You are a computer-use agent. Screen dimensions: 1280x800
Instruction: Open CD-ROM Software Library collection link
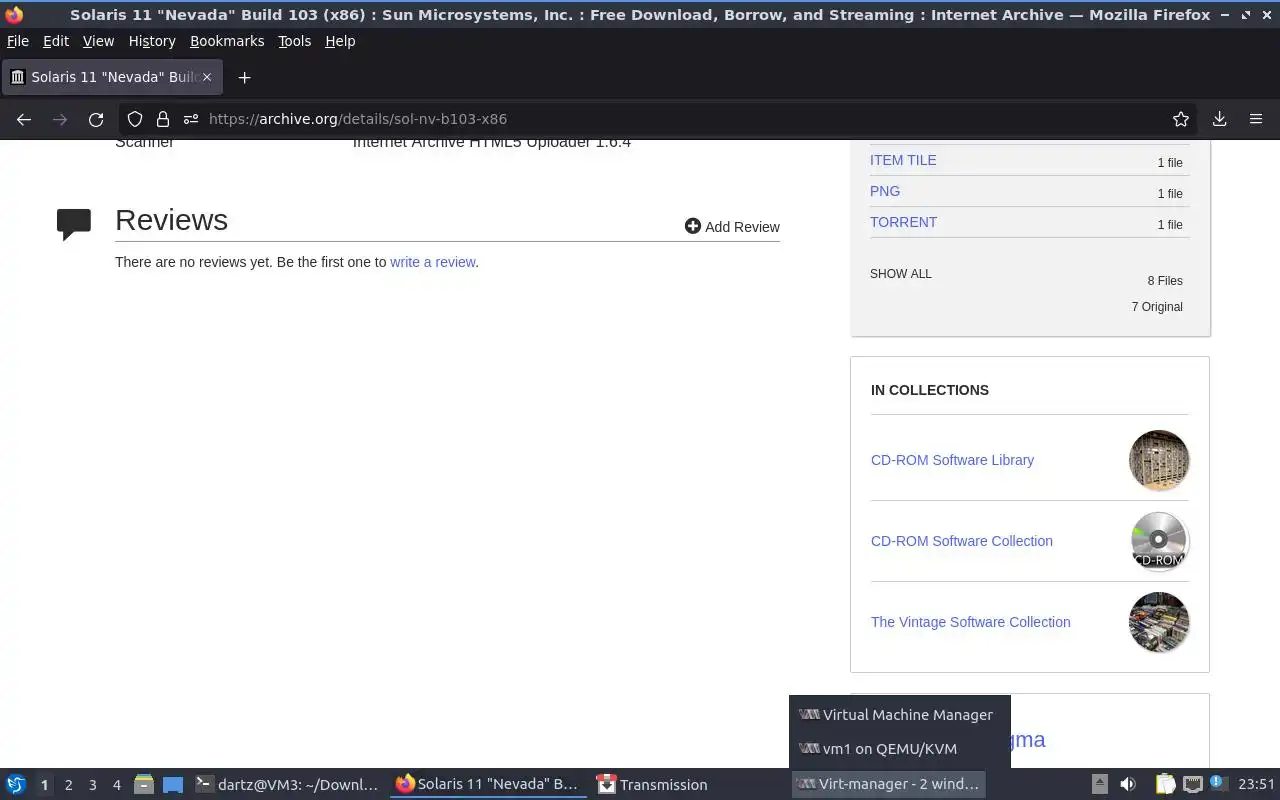[952, 460]
